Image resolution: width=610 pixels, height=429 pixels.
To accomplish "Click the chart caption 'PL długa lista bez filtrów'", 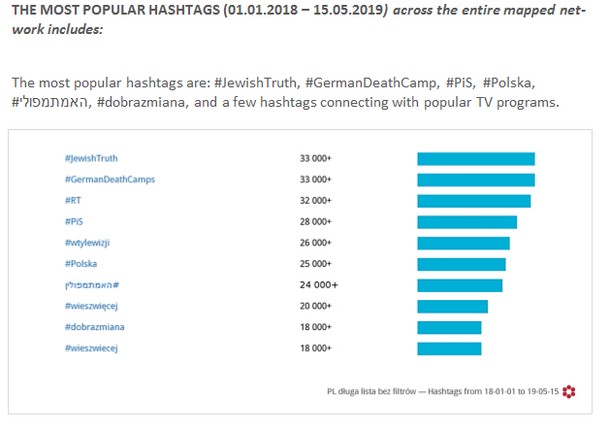I will pyautogui.click(x=372, y=391).
